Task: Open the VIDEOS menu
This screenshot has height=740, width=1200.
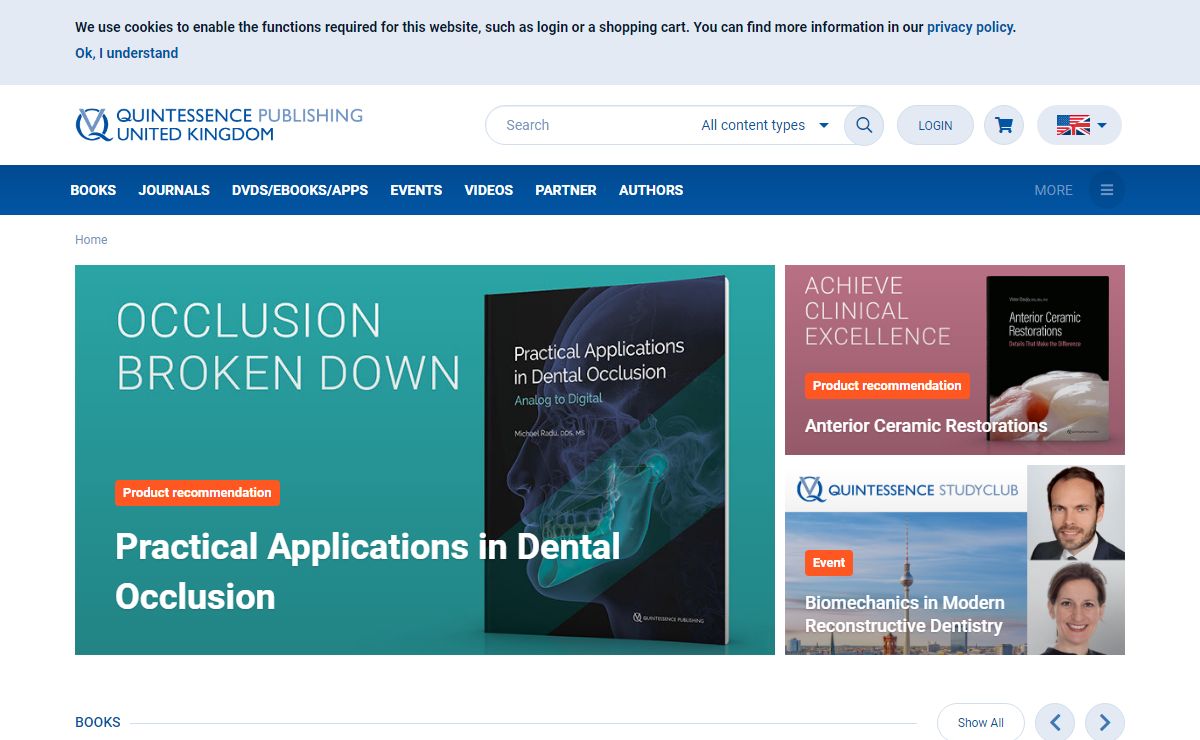Action: (x=489, y=190)
